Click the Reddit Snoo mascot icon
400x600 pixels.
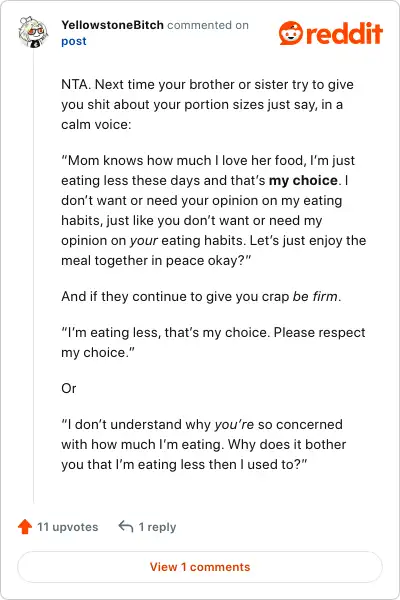291,33
